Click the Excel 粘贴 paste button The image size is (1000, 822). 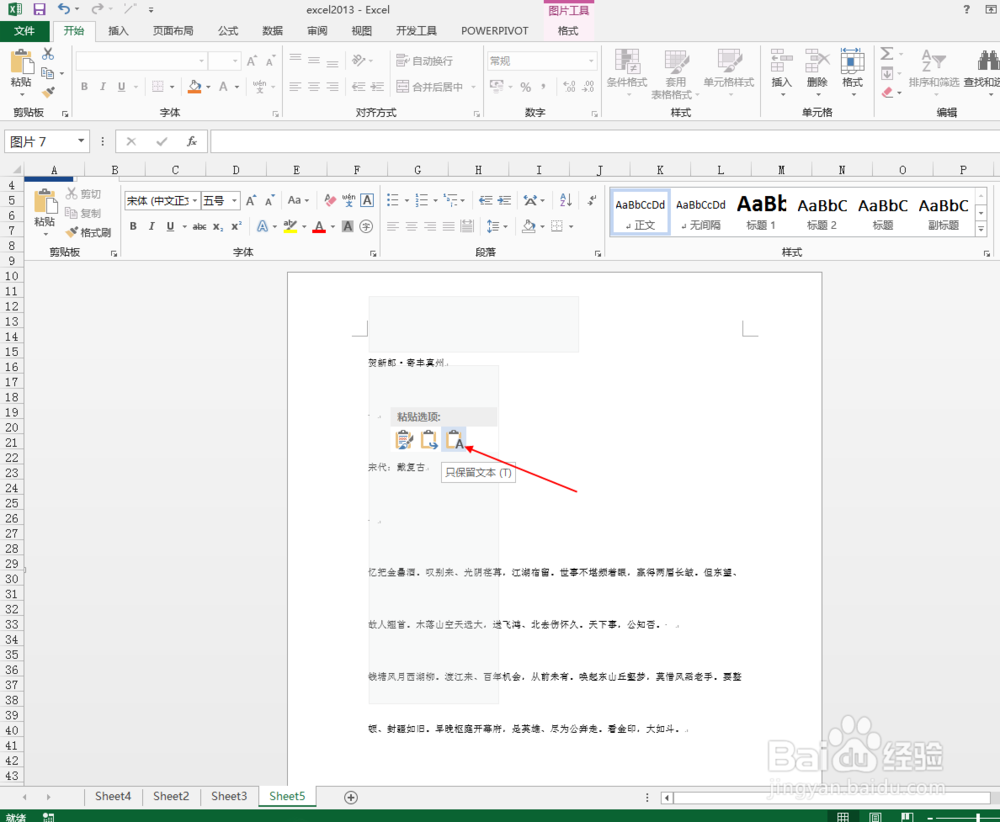(21, 73)
